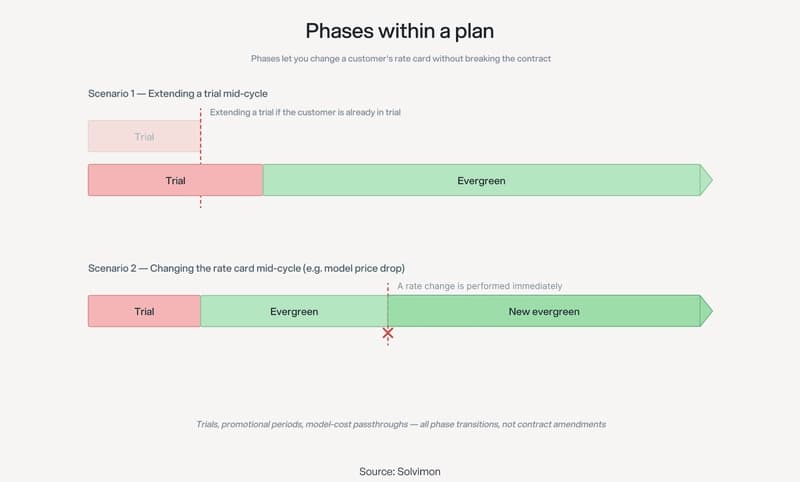The height and width of the screenshot is (482, 800).
Task: Click the Scenario 2 heading about changing the rate card
Action: pyautogui.click(x=246, y=268)
